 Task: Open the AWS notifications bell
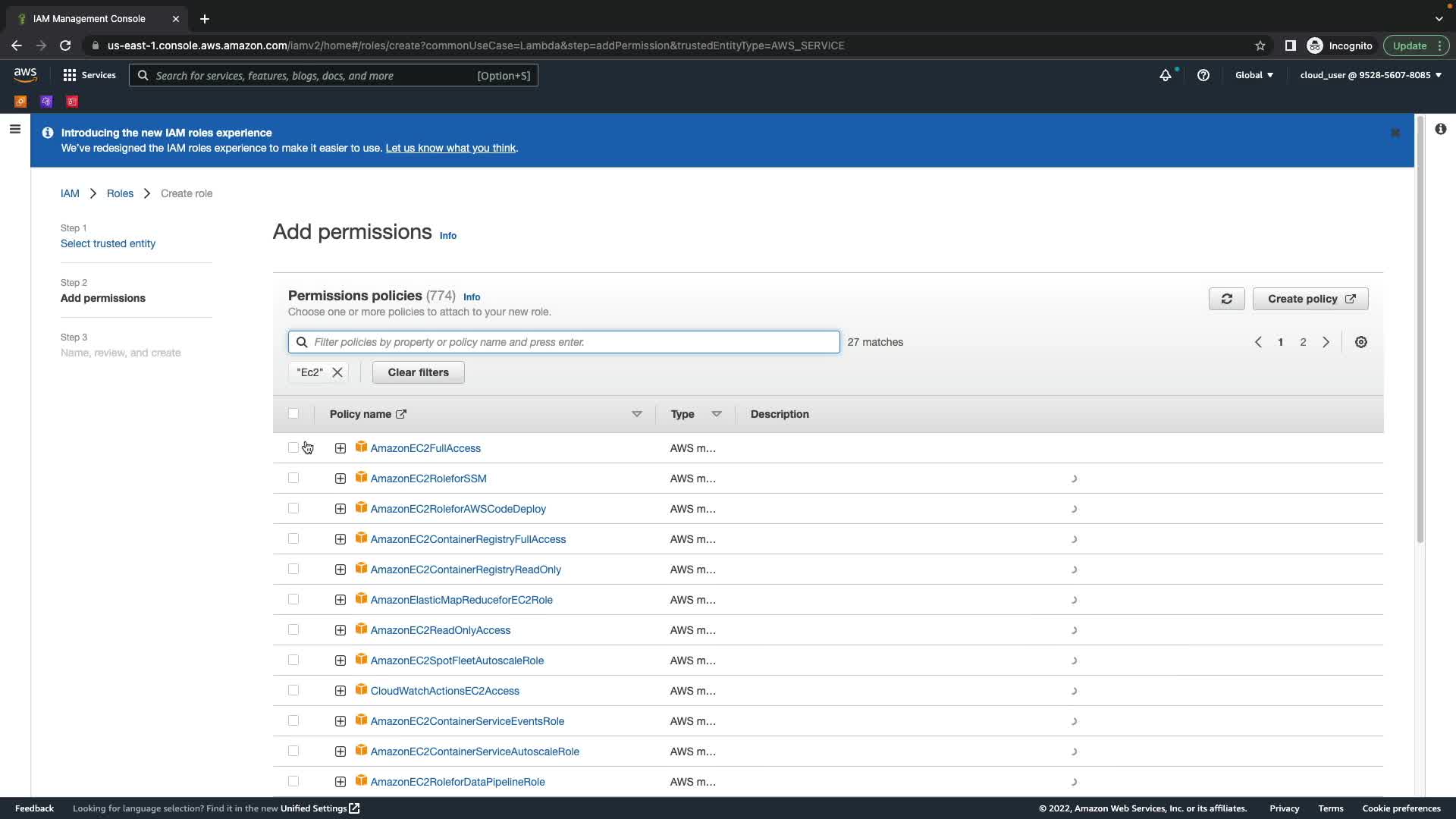tap(1166, 75)
